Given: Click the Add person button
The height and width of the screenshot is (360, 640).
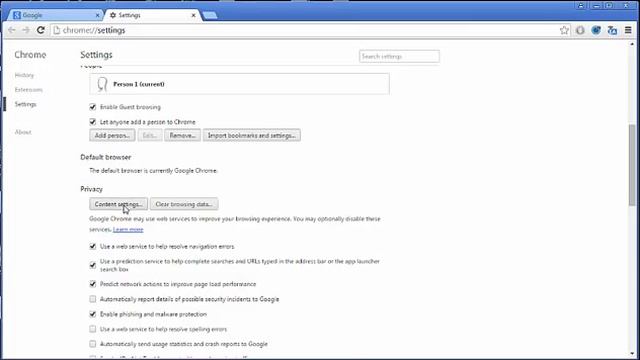Looking at the screenshot, I should click(112, 136).
